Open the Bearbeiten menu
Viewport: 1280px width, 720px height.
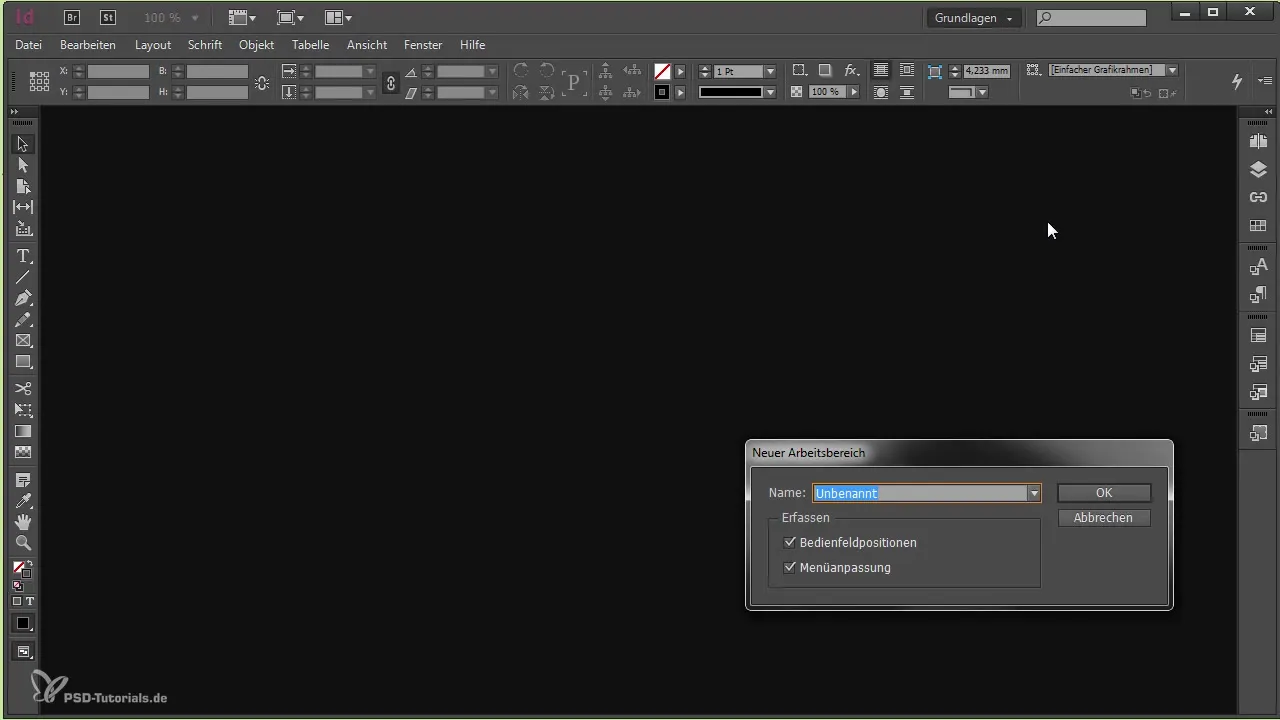(x=88, y=45)
